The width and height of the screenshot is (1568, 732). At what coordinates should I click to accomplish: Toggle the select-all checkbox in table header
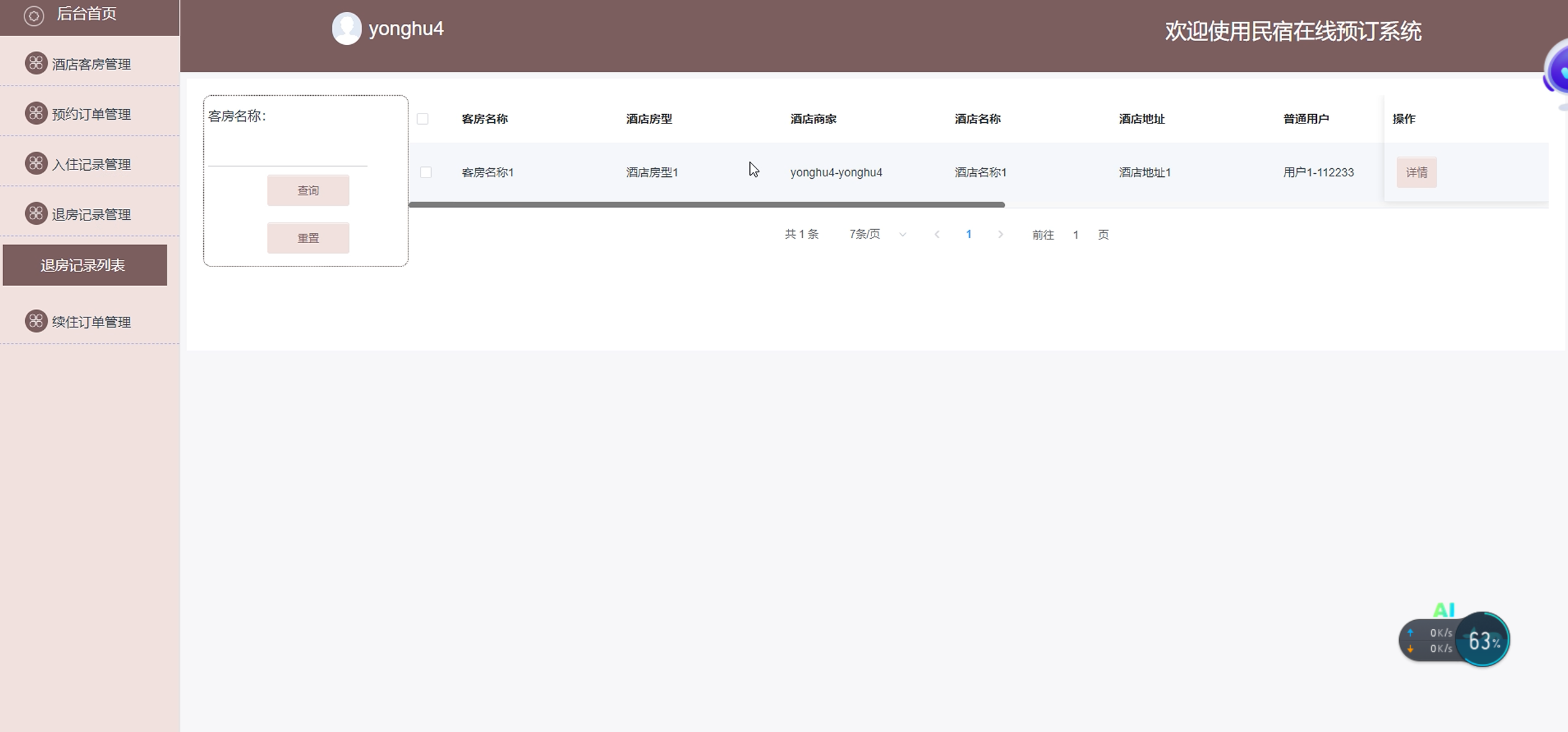[423, 119]
